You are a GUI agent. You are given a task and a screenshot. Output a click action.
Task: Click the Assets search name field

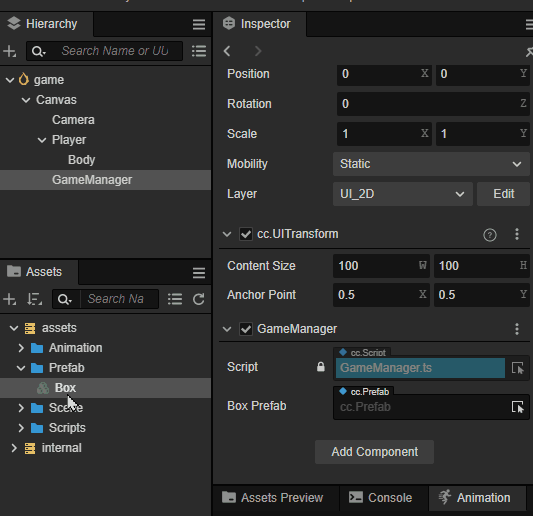click(119, 299)
